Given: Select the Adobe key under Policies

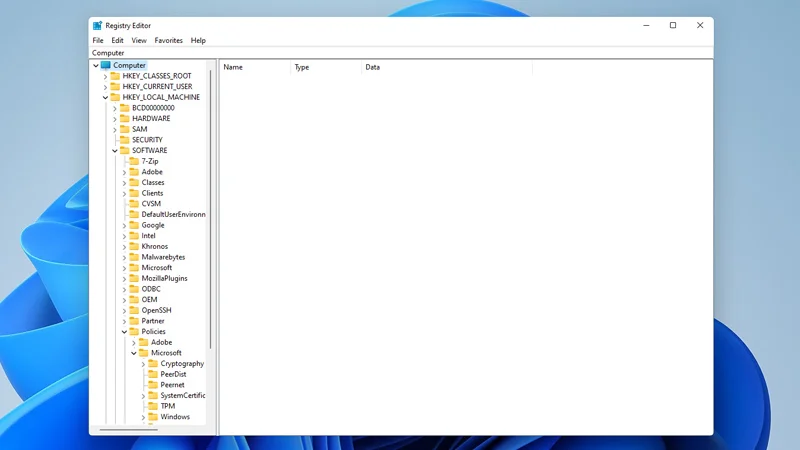Looking at the screenshot, I should (x=161, y=342).
